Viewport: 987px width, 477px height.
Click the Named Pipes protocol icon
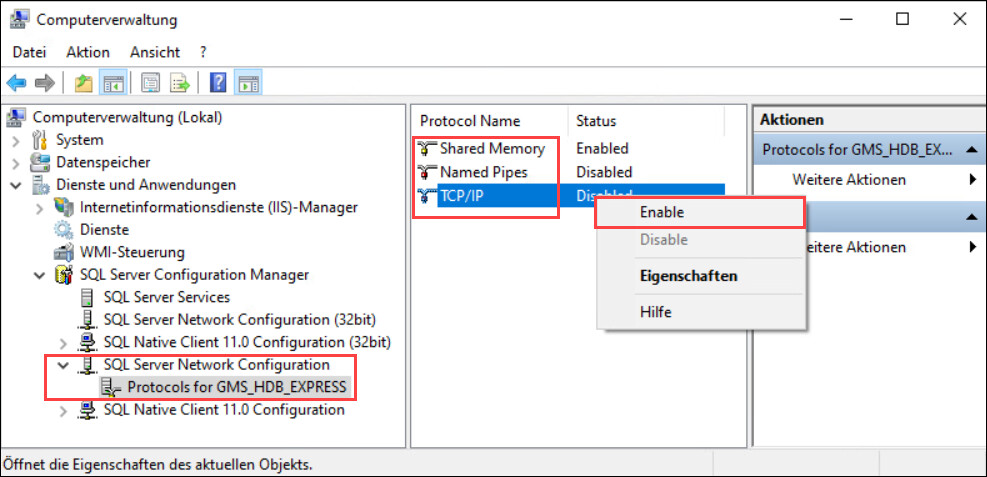coord(428,172)
